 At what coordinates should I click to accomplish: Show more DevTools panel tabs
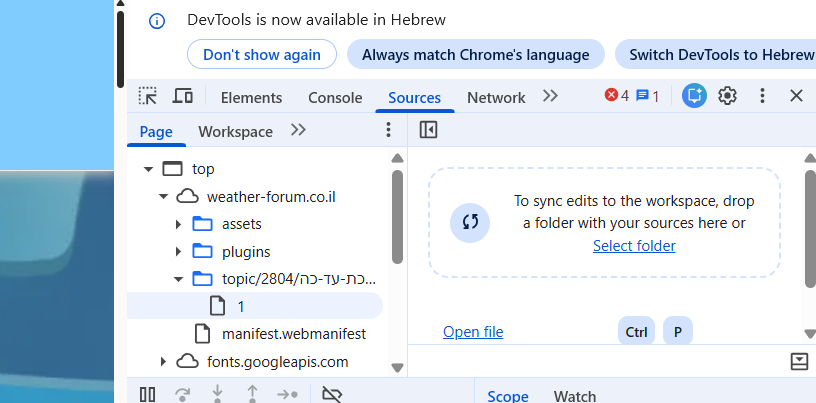pyautogui.click(x=550, y=96)
